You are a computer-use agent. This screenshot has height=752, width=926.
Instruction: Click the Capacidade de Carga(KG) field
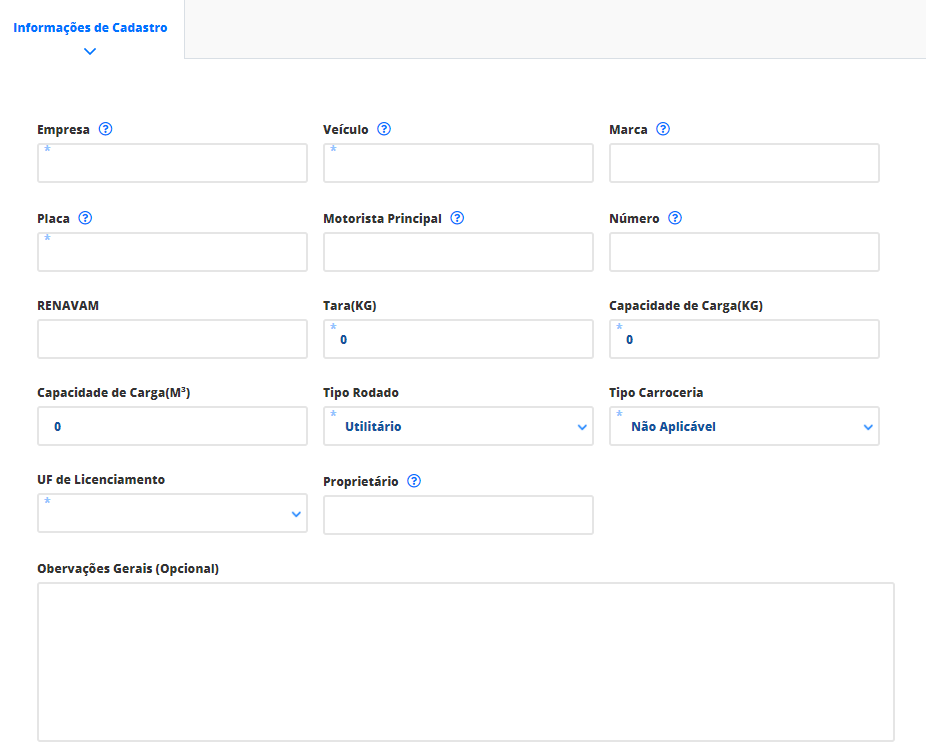[x=744, y=339]
